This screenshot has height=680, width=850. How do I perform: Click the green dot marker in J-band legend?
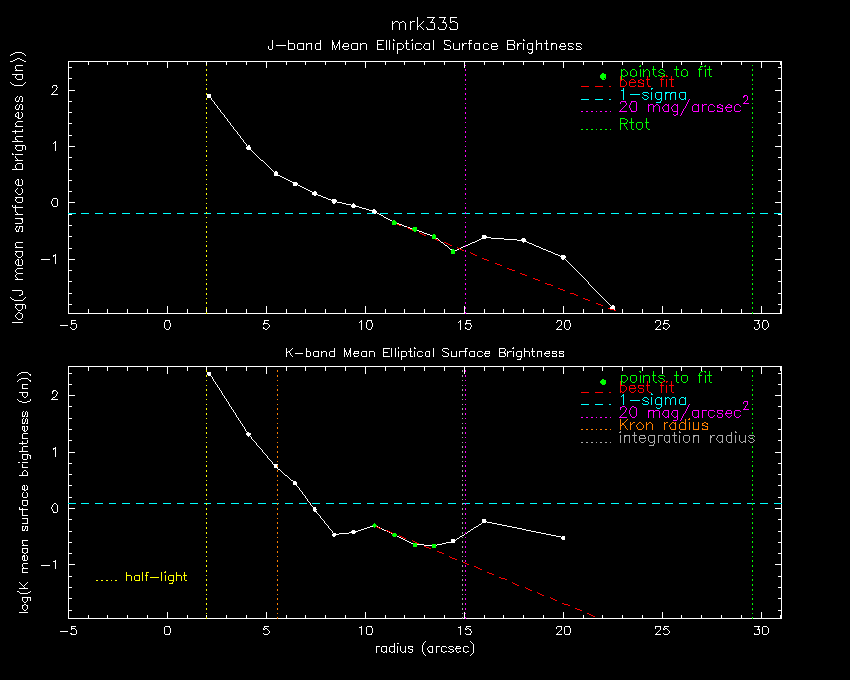(603, 77)
